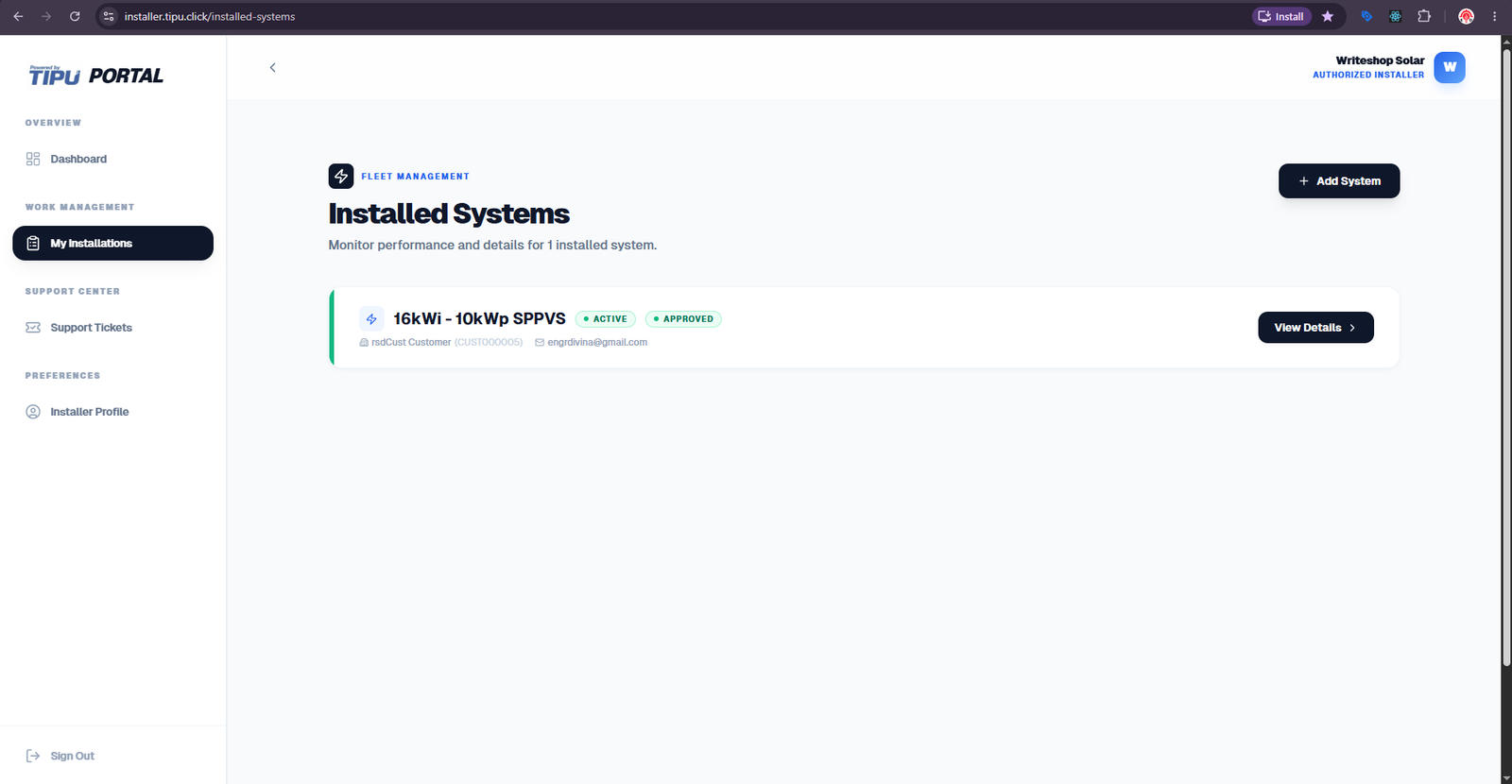
Task: Click the Writeshop Solar account name
Action: (x=1380, y=60)
